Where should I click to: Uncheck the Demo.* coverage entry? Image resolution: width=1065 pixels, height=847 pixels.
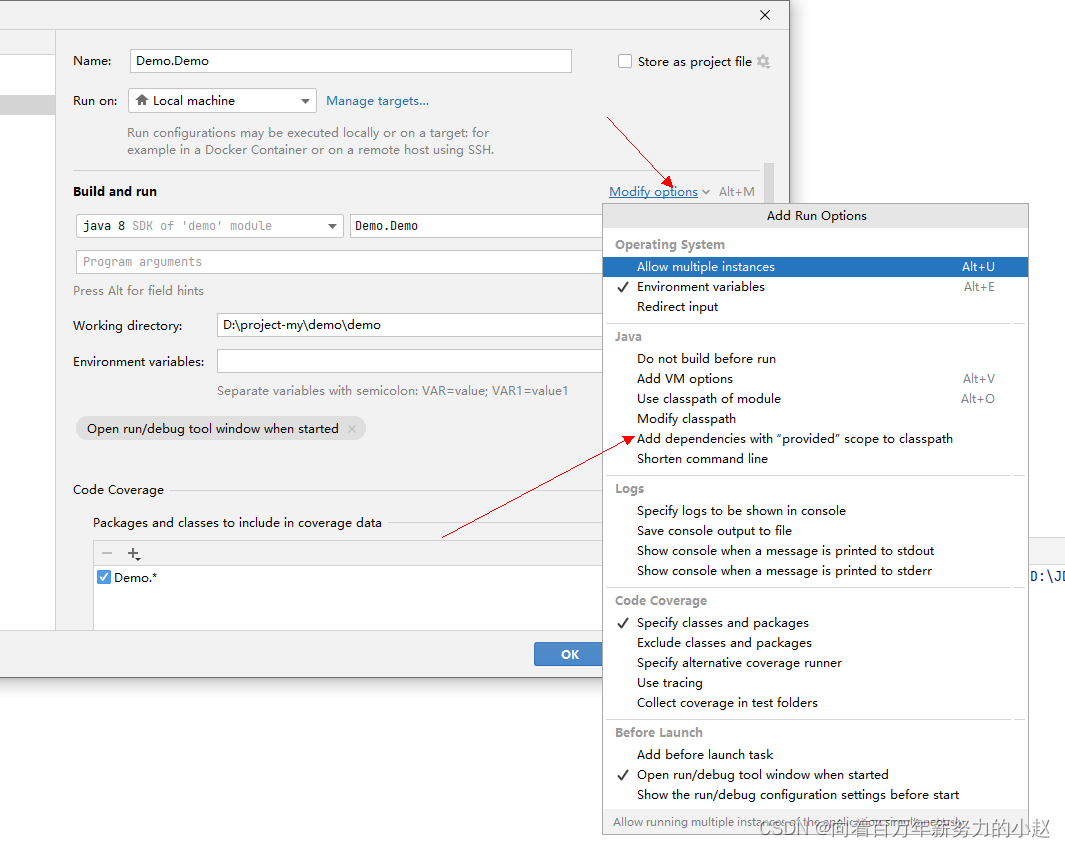(x=103, y=577)
